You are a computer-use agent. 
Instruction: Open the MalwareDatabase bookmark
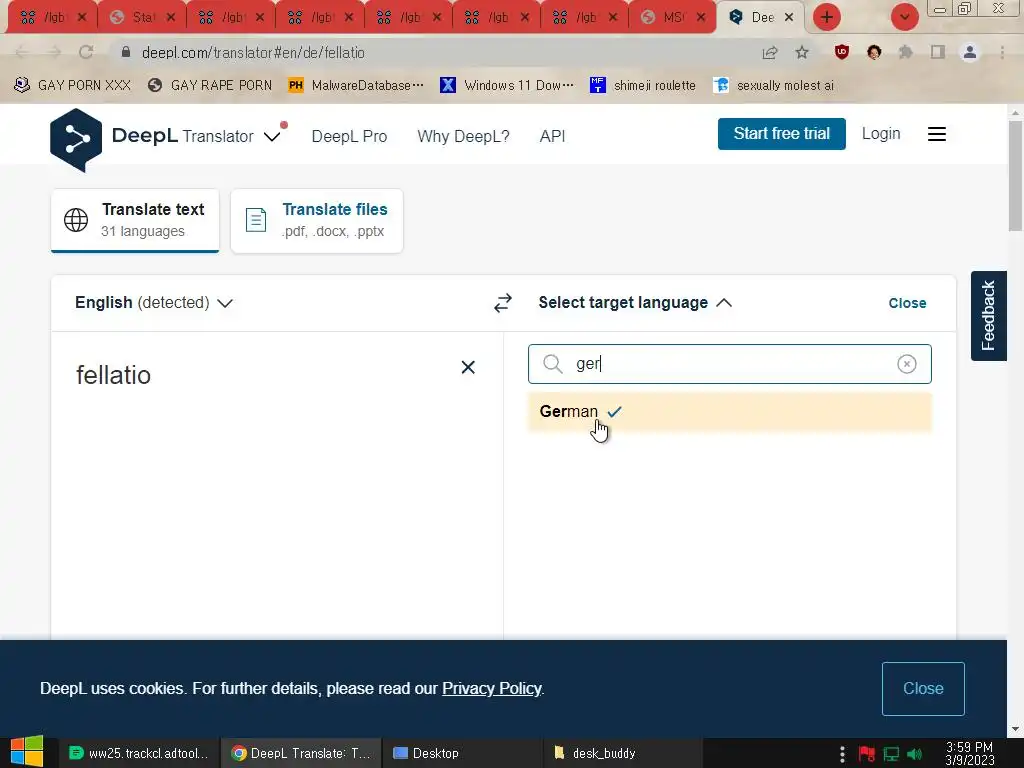coord(356,85)
